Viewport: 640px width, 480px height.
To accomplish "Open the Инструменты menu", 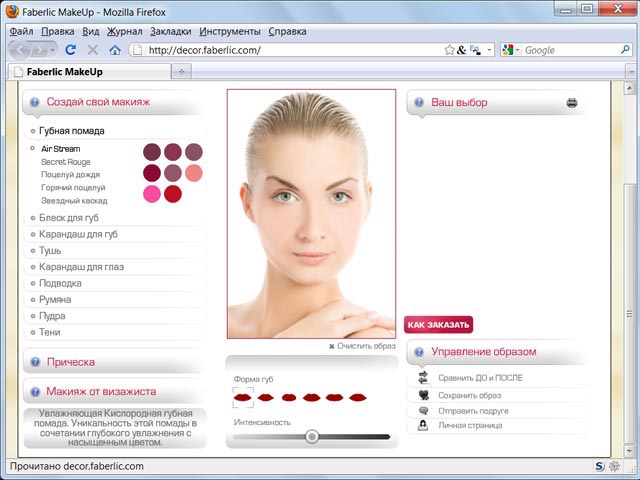I will [x=230, y=31].
